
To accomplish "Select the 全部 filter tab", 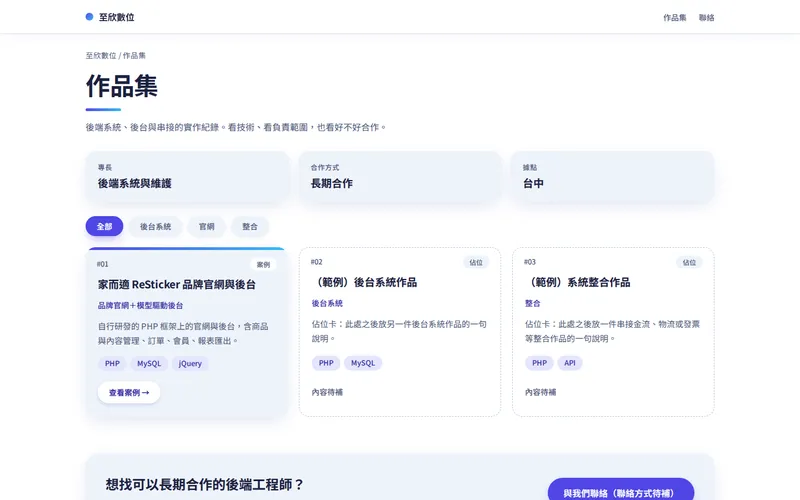I will coord(105,227).
